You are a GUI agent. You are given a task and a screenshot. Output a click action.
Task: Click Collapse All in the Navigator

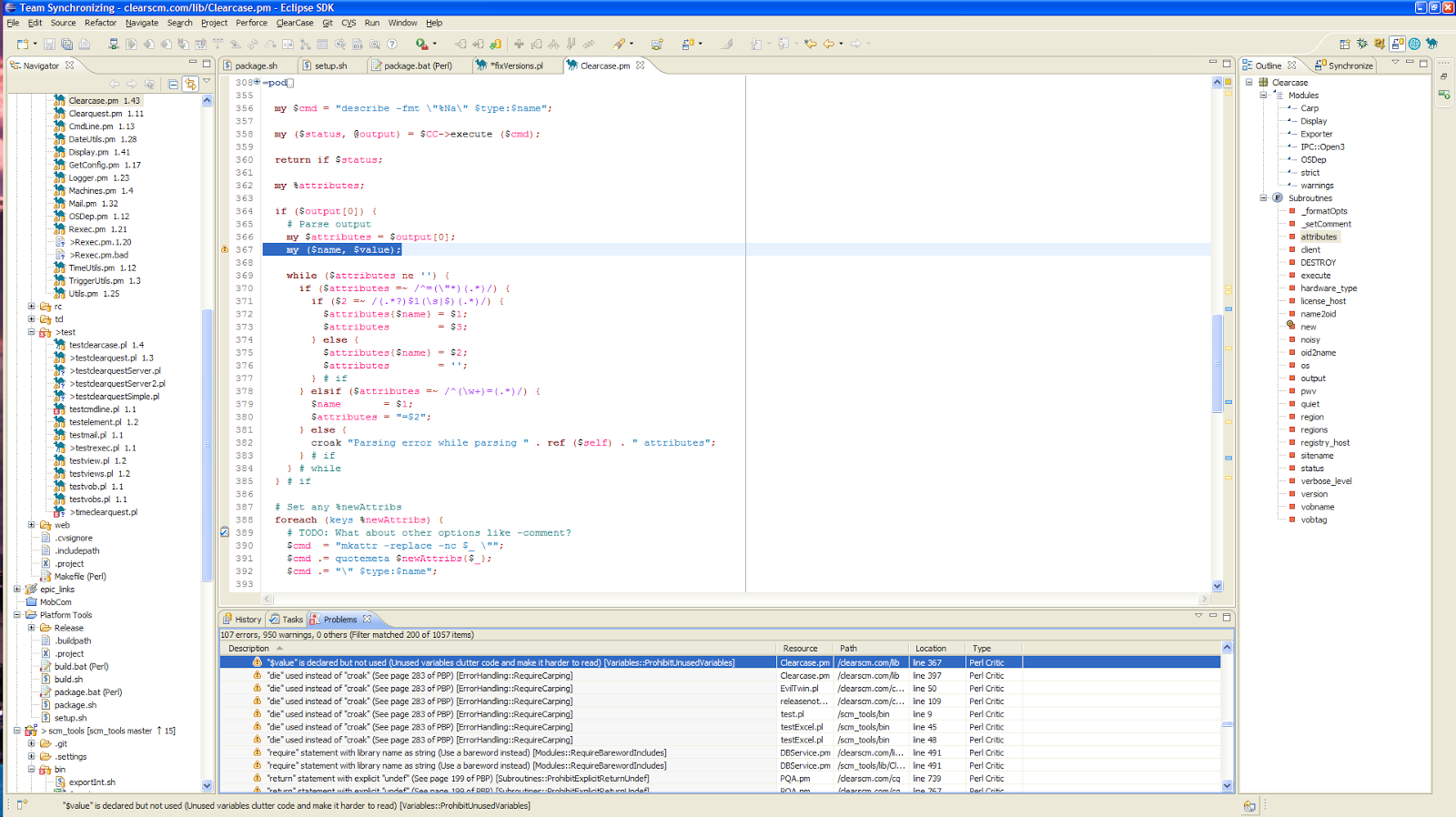173,84
